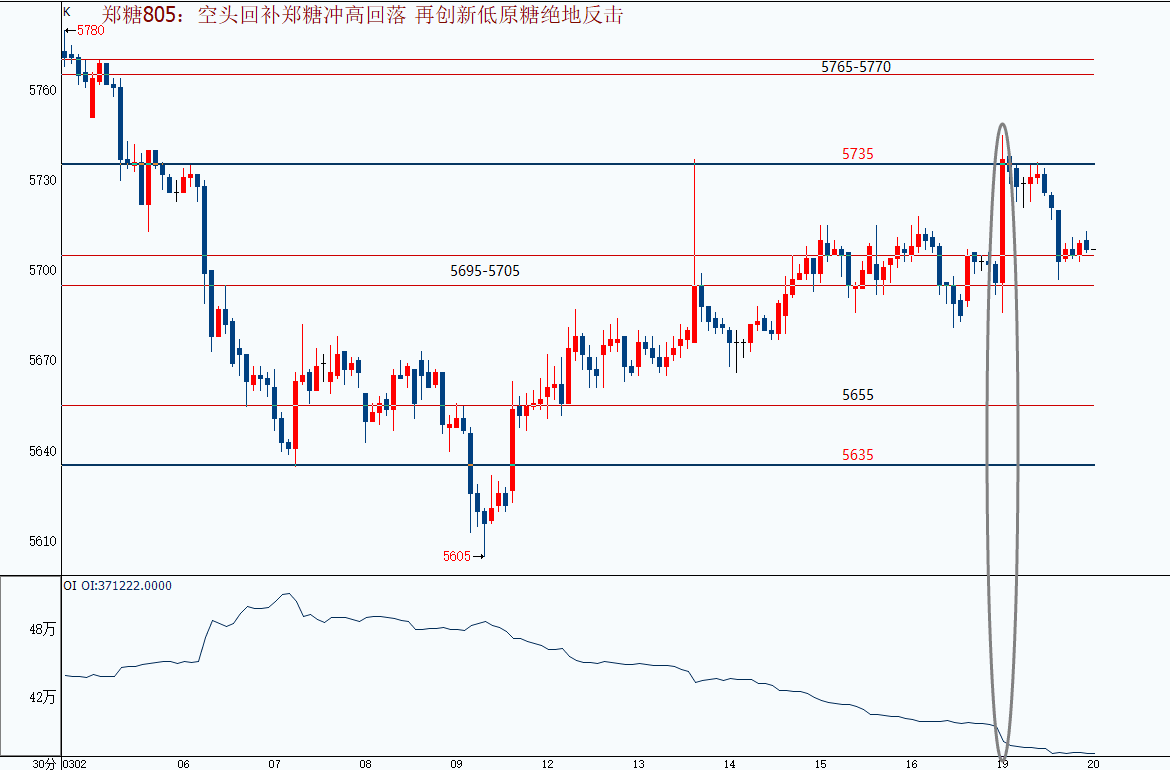This screenshot has height=770, width=1170.
Task: Select date 09 on the time axis
Action: click(457, 763)
